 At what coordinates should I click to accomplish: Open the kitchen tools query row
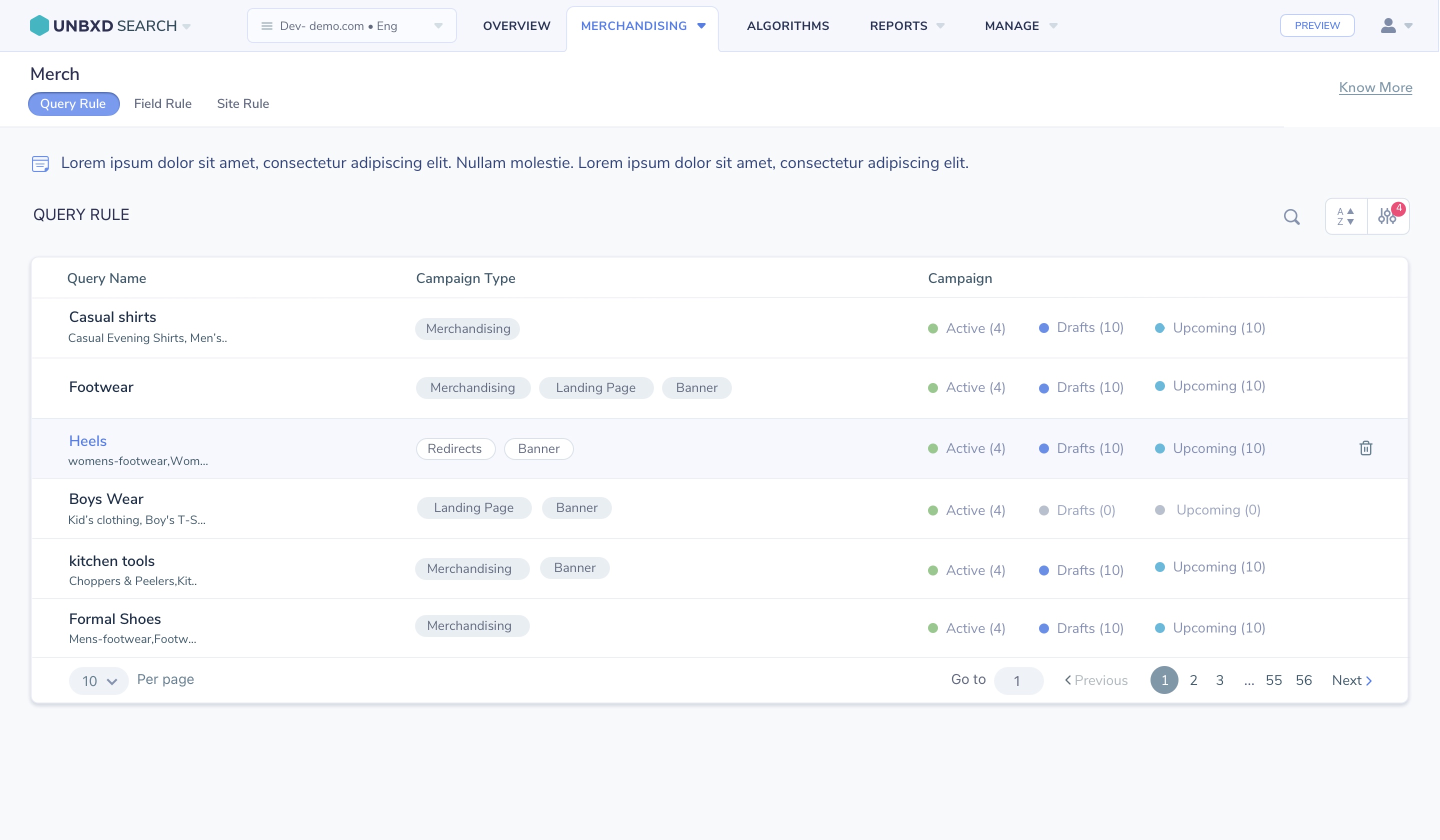(x=719, y=568)
